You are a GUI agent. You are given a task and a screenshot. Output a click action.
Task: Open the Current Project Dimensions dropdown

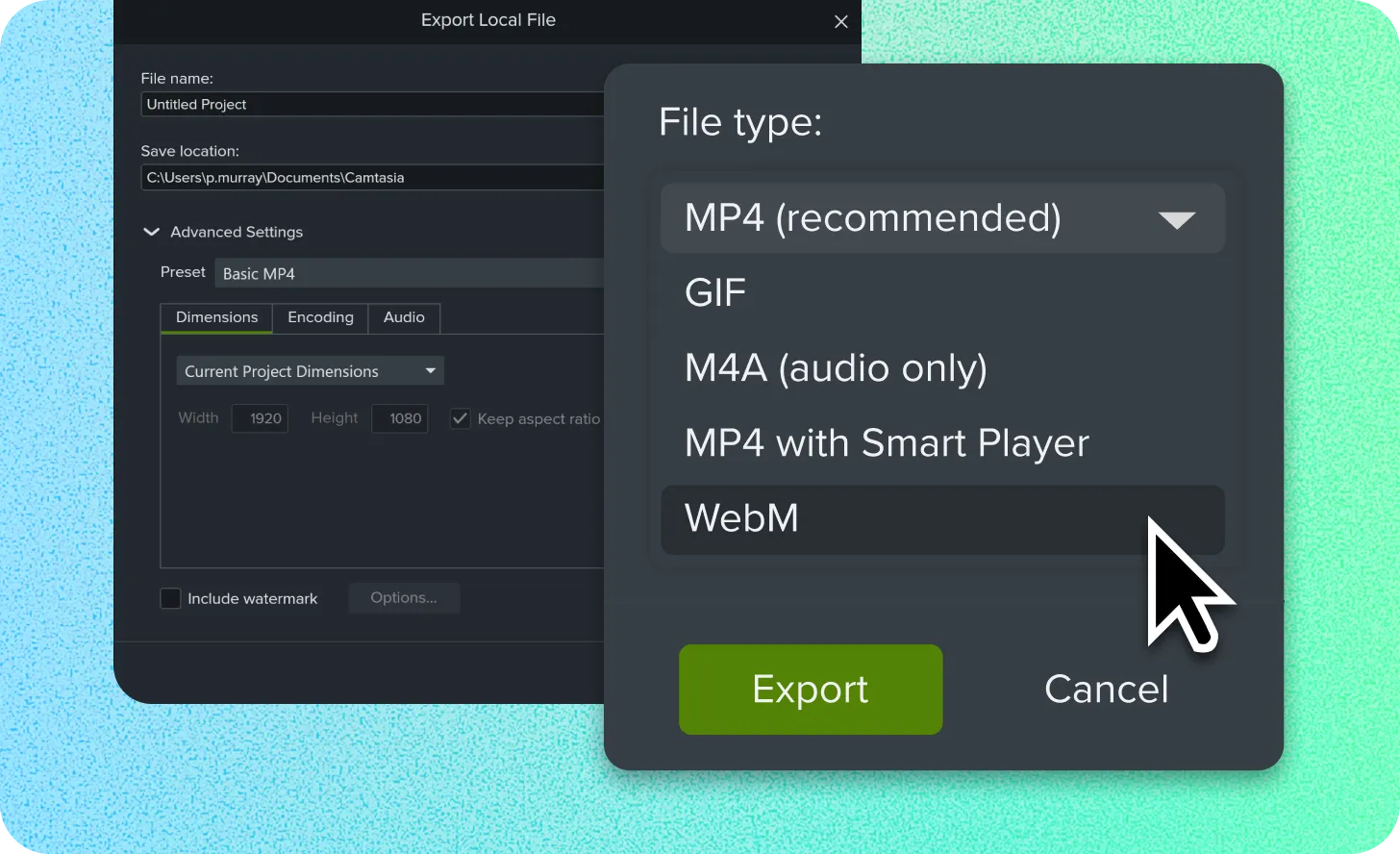pyautogui.click(x=310, y=371)
